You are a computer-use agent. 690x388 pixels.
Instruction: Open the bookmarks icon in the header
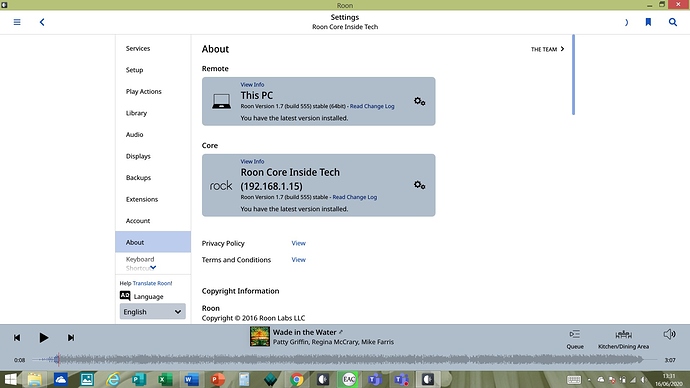click(648, 22)
